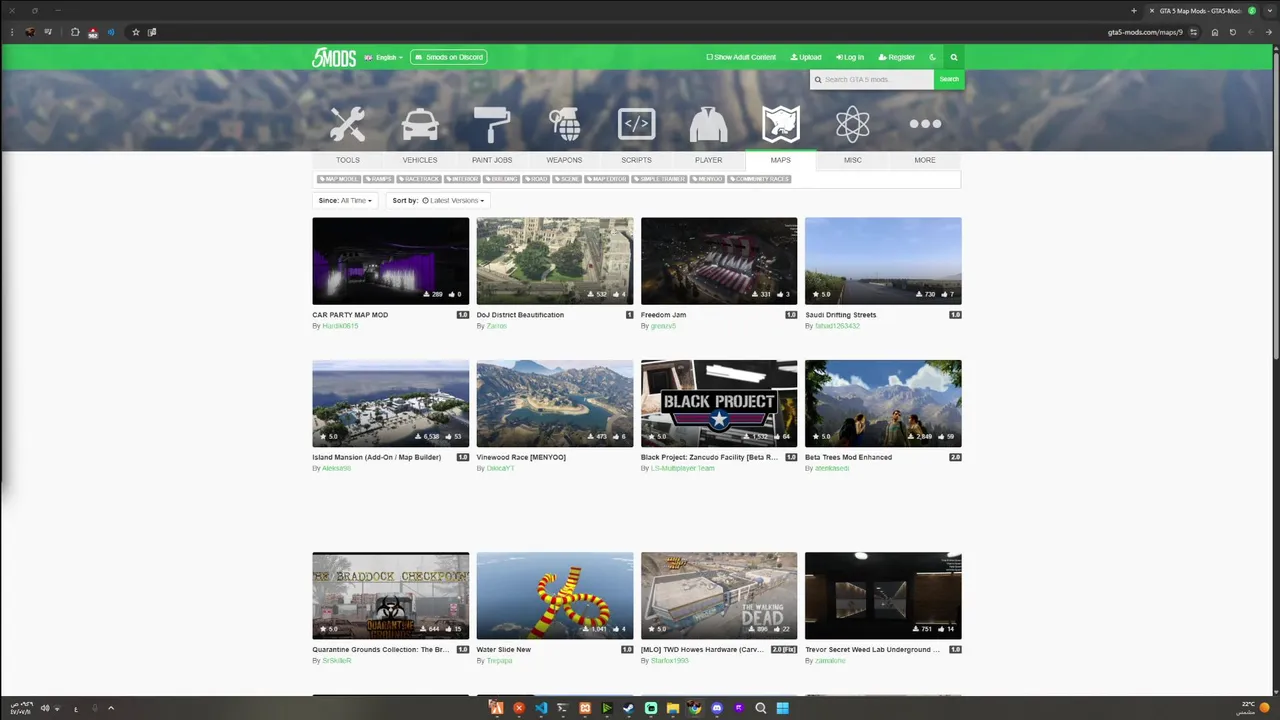This screenshot has width=1280, height=720.
Task: Click the Register link
Action: click(897, 57)
